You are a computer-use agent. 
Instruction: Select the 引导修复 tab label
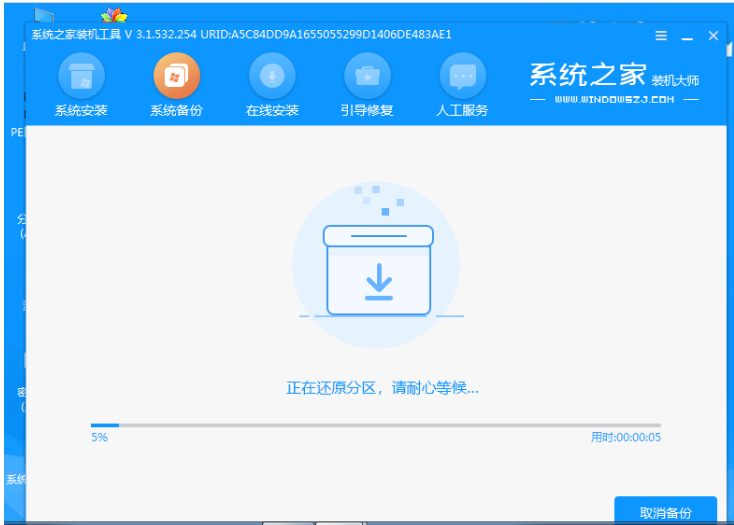pos(367,110)
